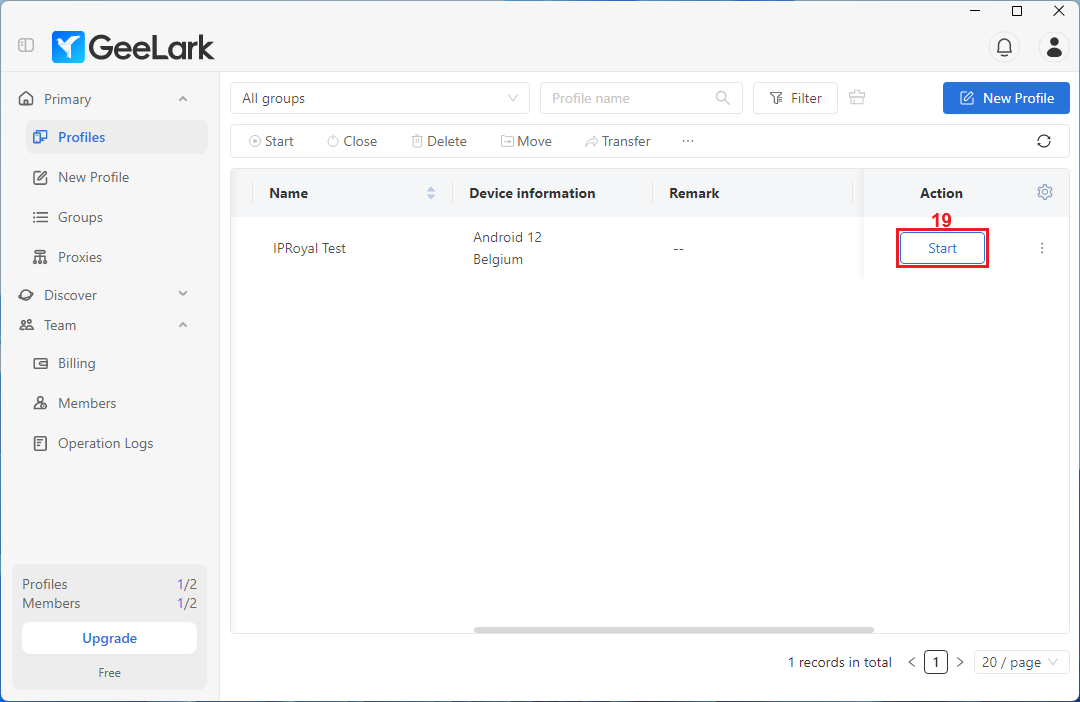
Task: Open the IPRoyal Test row options menu
Action: click(1042, 248)
